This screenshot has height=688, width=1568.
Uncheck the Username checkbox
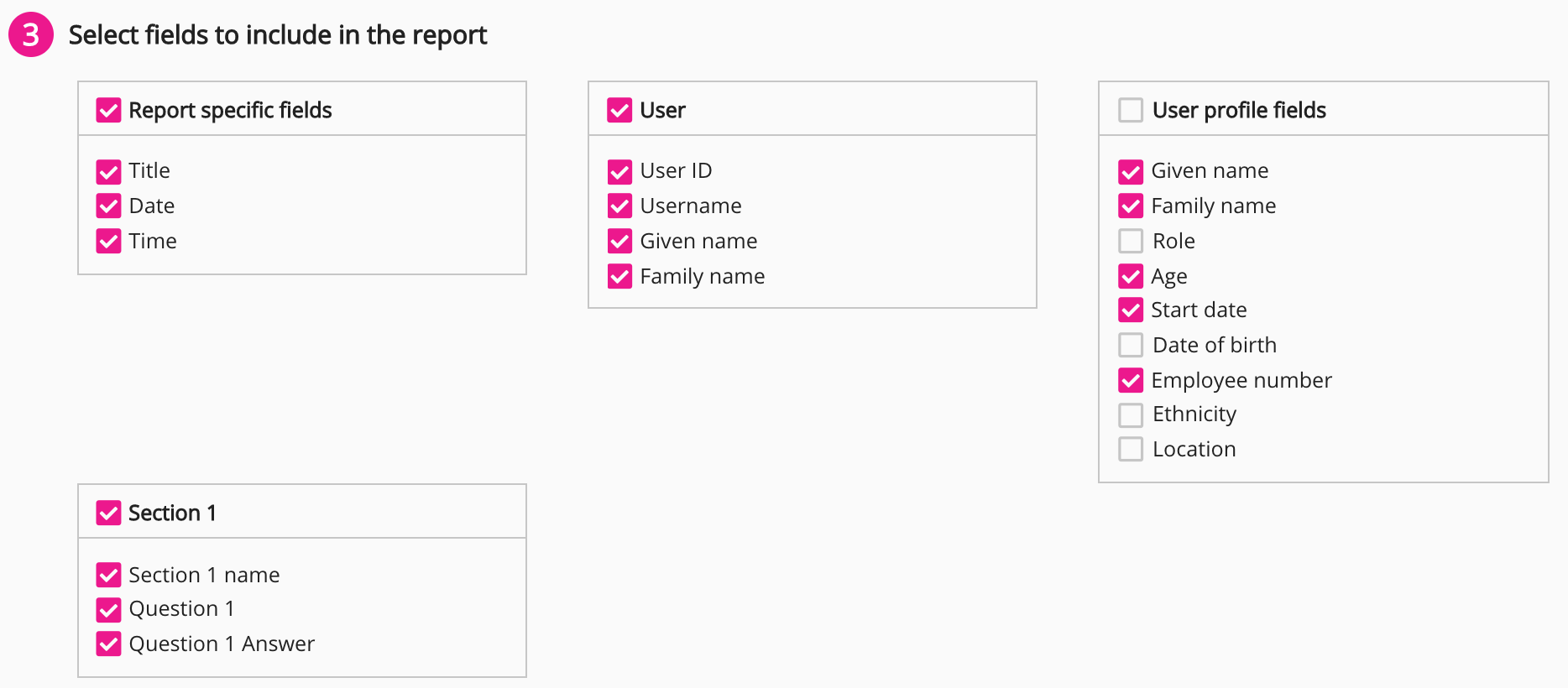[x=619, y=206]
